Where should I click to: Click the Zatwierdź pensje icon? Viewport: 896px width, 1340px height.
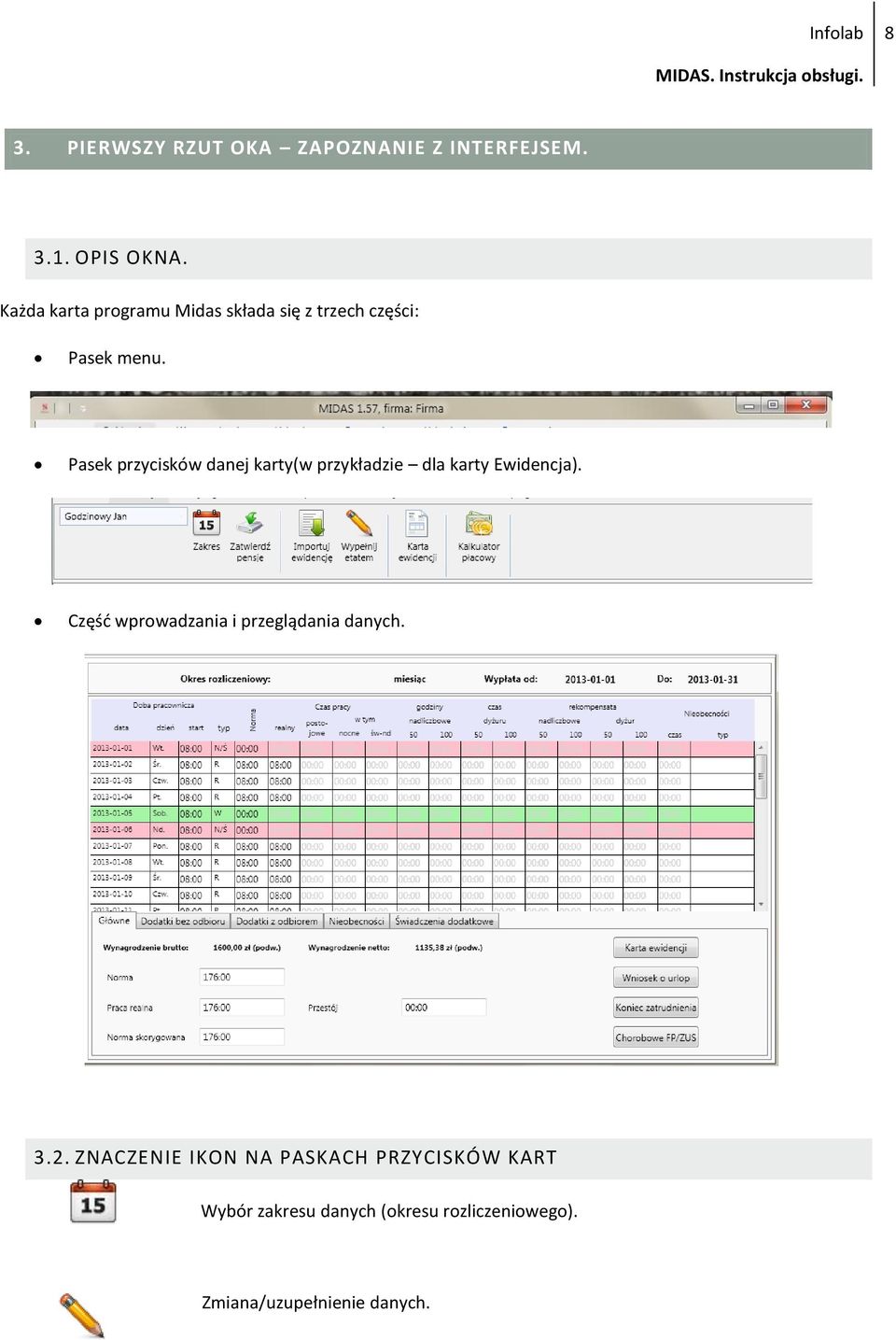pos(250,524)
